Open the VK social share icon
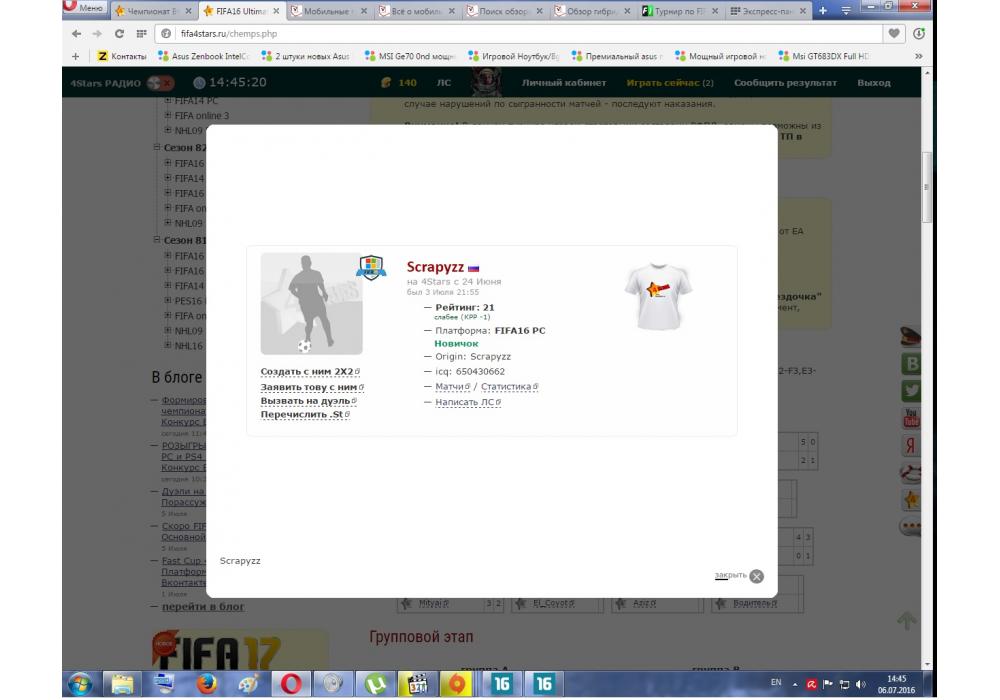 click(911, 363)
